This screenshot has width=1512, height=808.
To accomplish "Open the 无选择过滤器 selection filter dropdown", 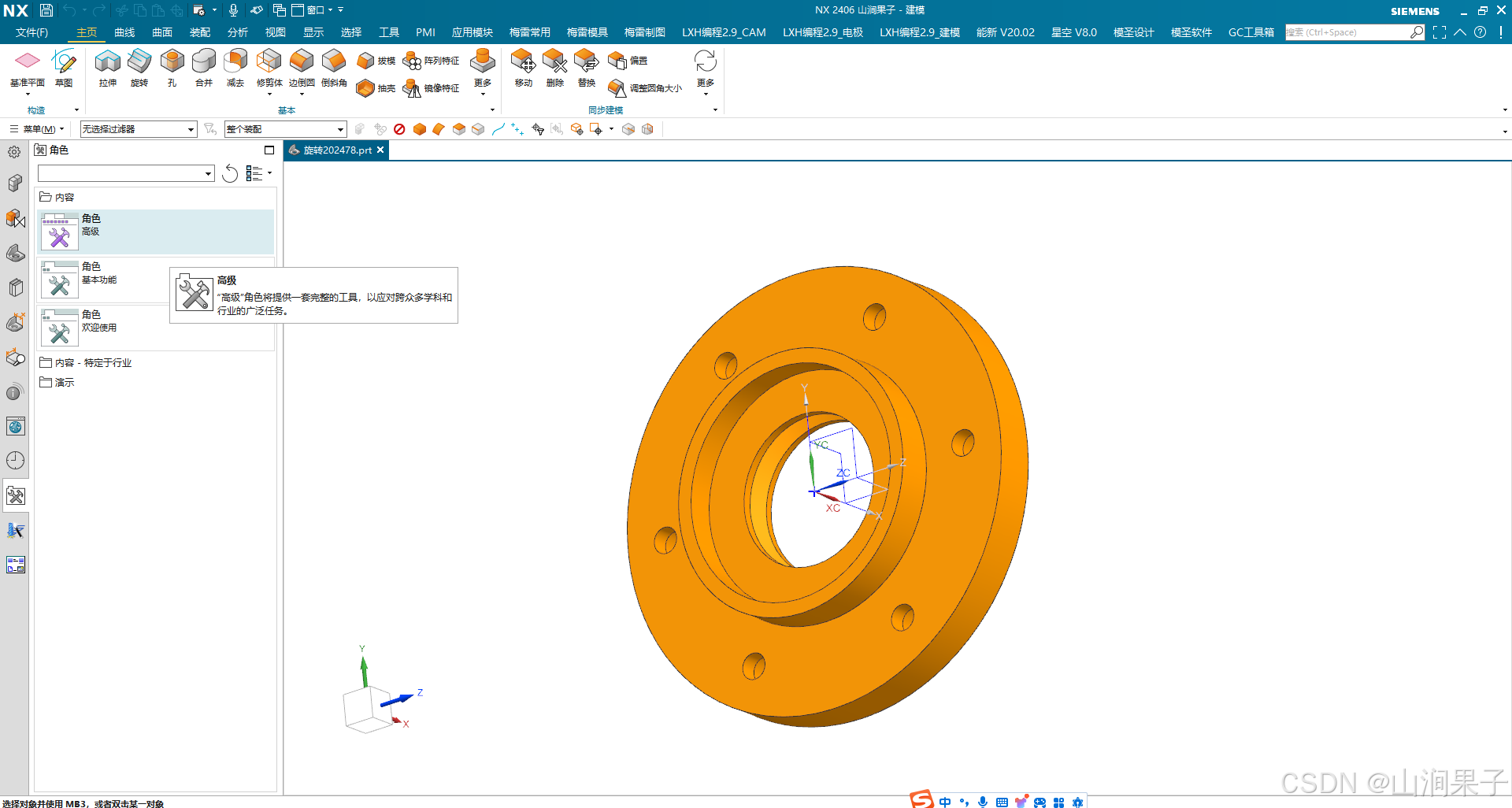I will tap(139, 129).
